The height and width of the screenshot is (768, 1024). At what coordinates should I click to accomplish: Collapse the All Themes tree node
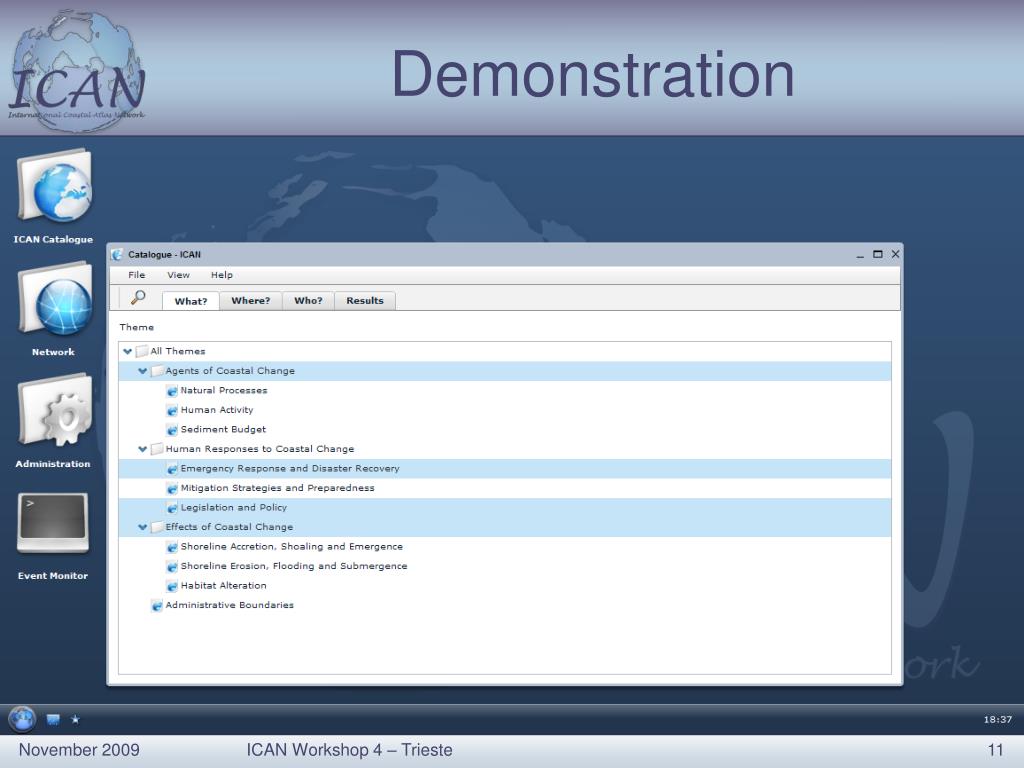(127, 351)
